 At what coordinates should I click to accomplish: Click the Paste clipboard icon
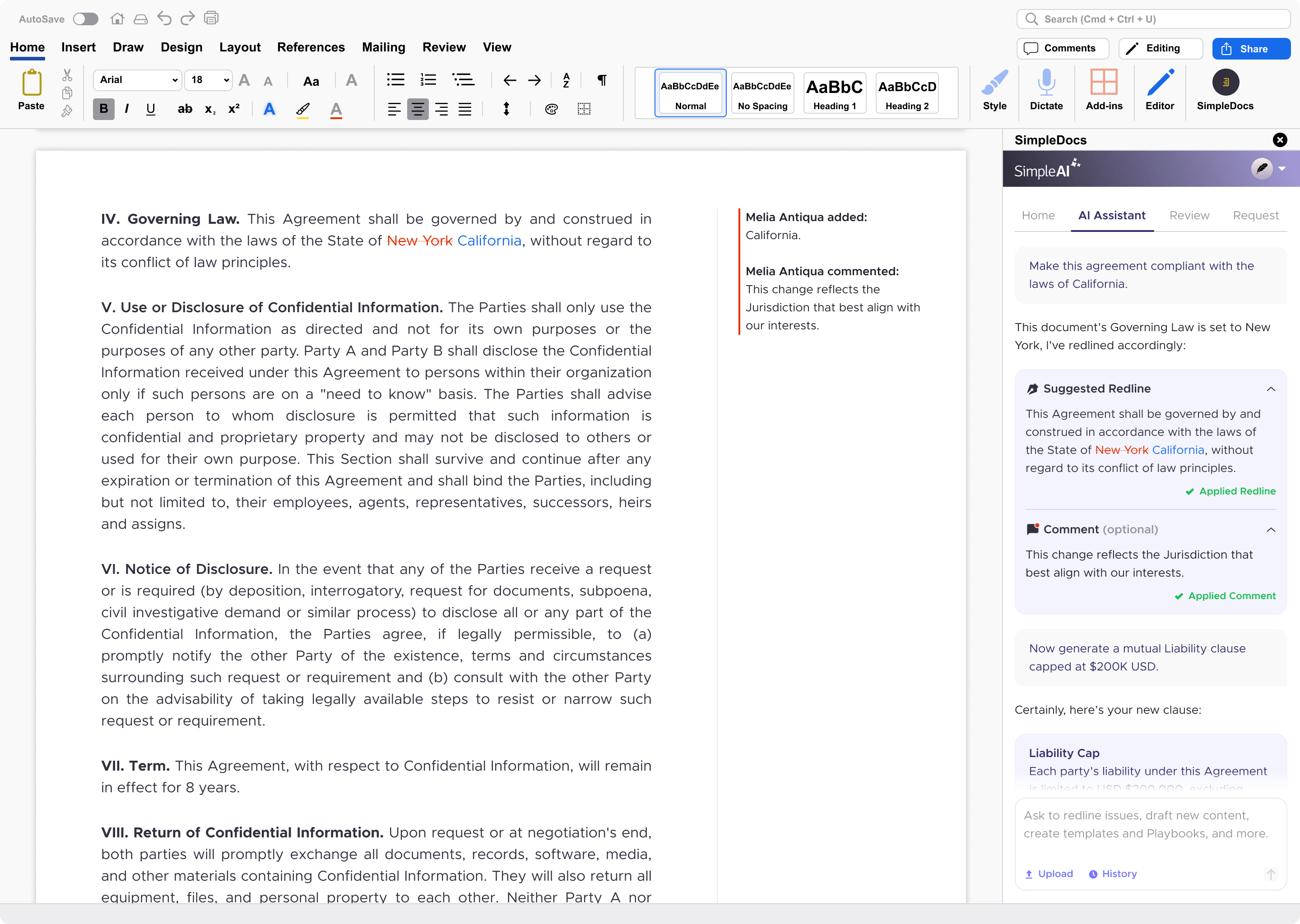(x=31, y=83)
